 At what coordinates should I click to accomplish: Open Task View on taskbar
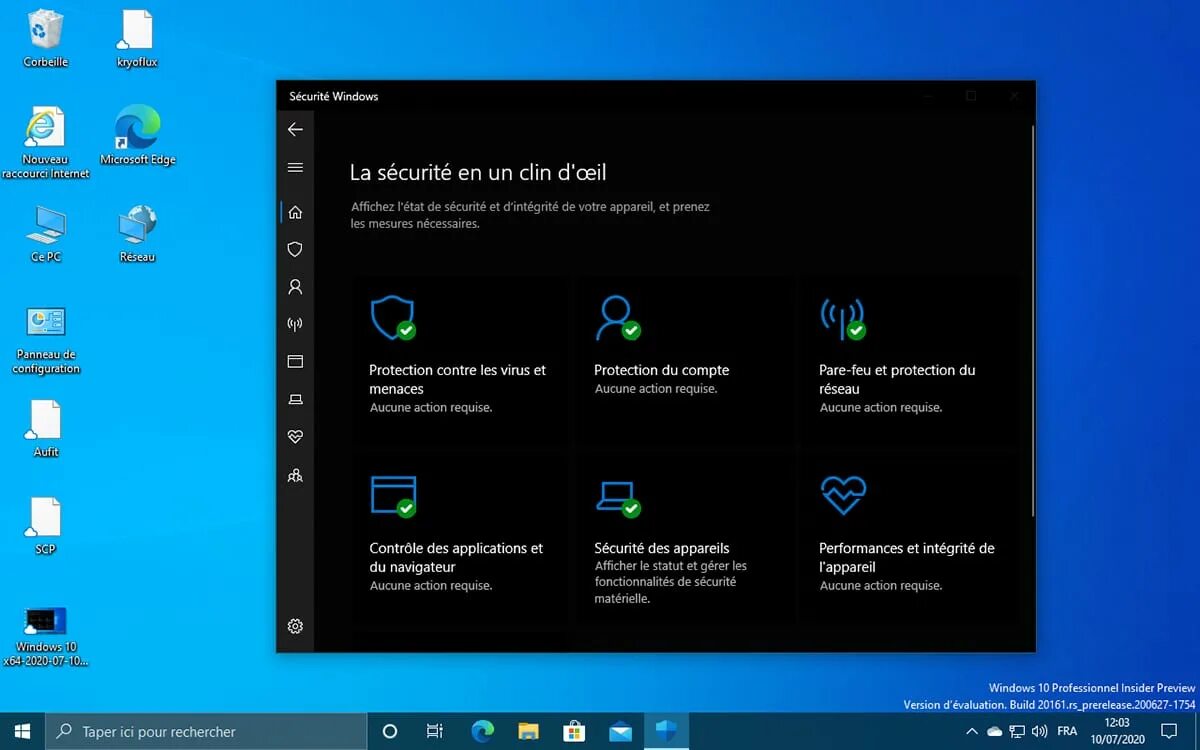coord(435,731)
